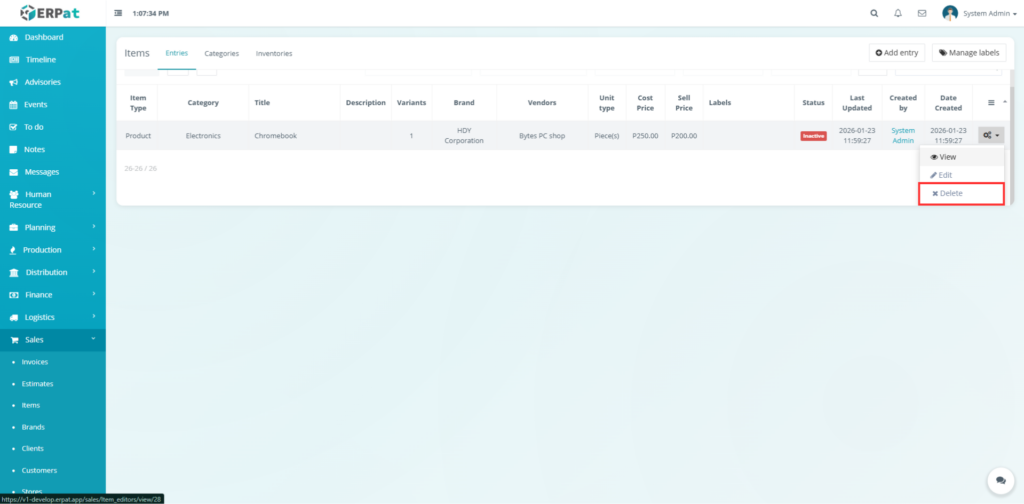
Task: Click the search magnifier icon in header
Action: 874,13
